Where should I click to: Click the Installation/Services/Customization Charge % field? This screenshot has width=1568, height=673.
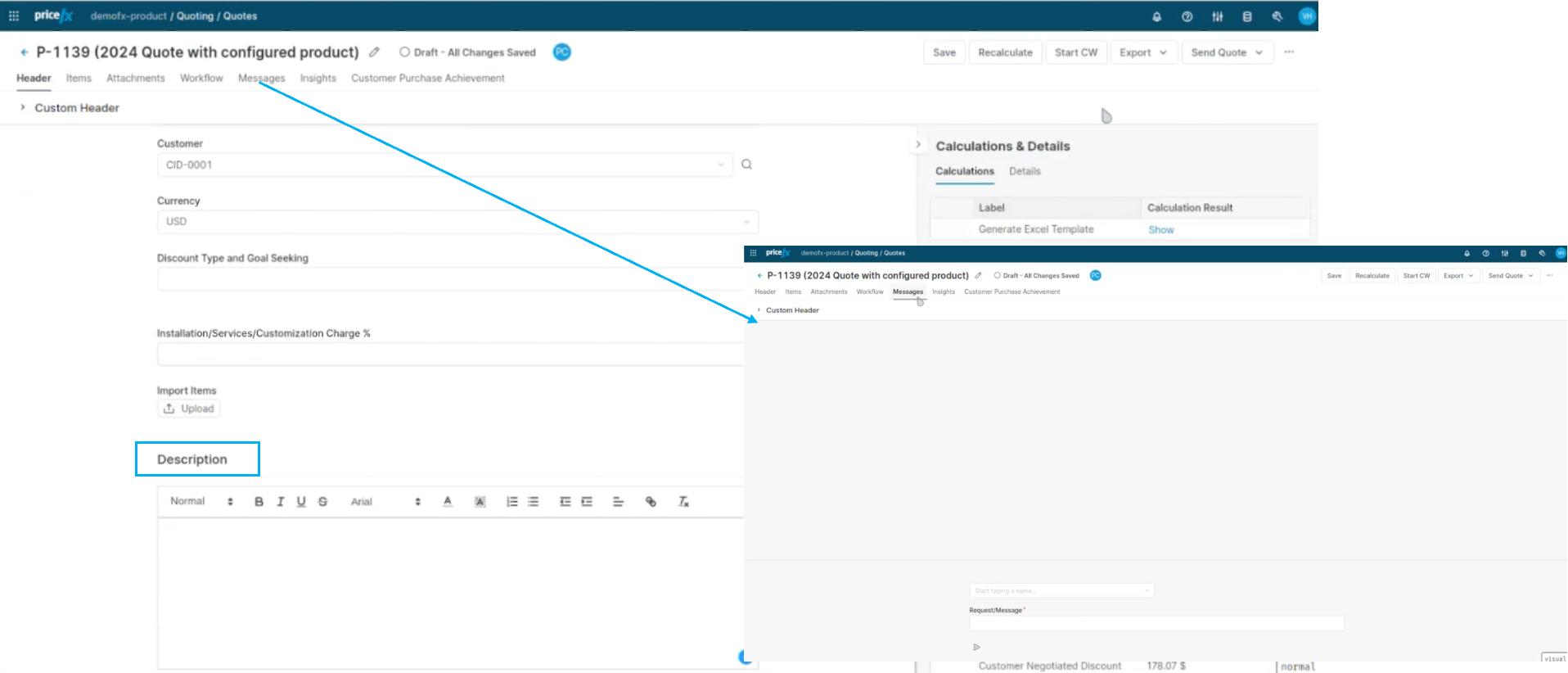[x=450, y=355]
